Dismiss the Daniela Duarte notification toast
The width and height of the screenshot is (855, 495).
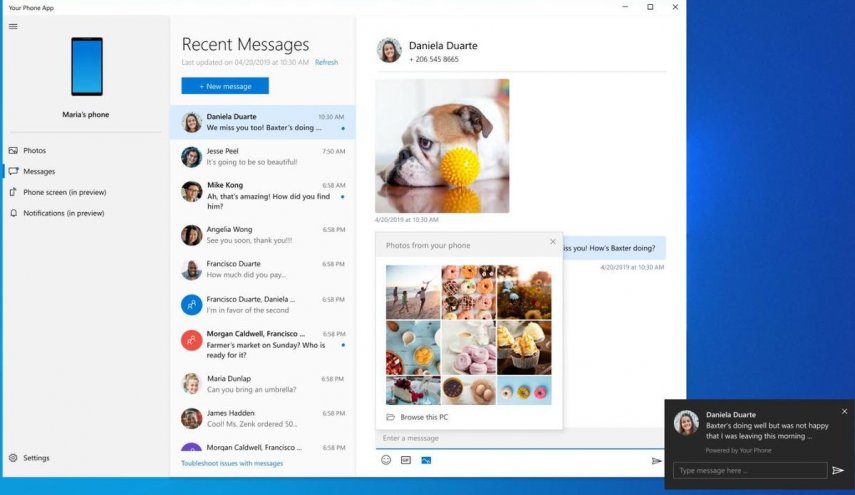coord(845,412)
